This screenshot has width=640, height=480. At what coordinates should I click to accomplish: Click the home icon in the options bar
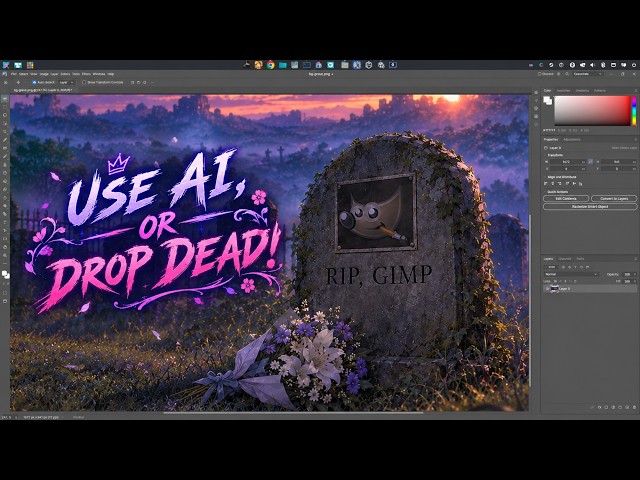(5, 82)
